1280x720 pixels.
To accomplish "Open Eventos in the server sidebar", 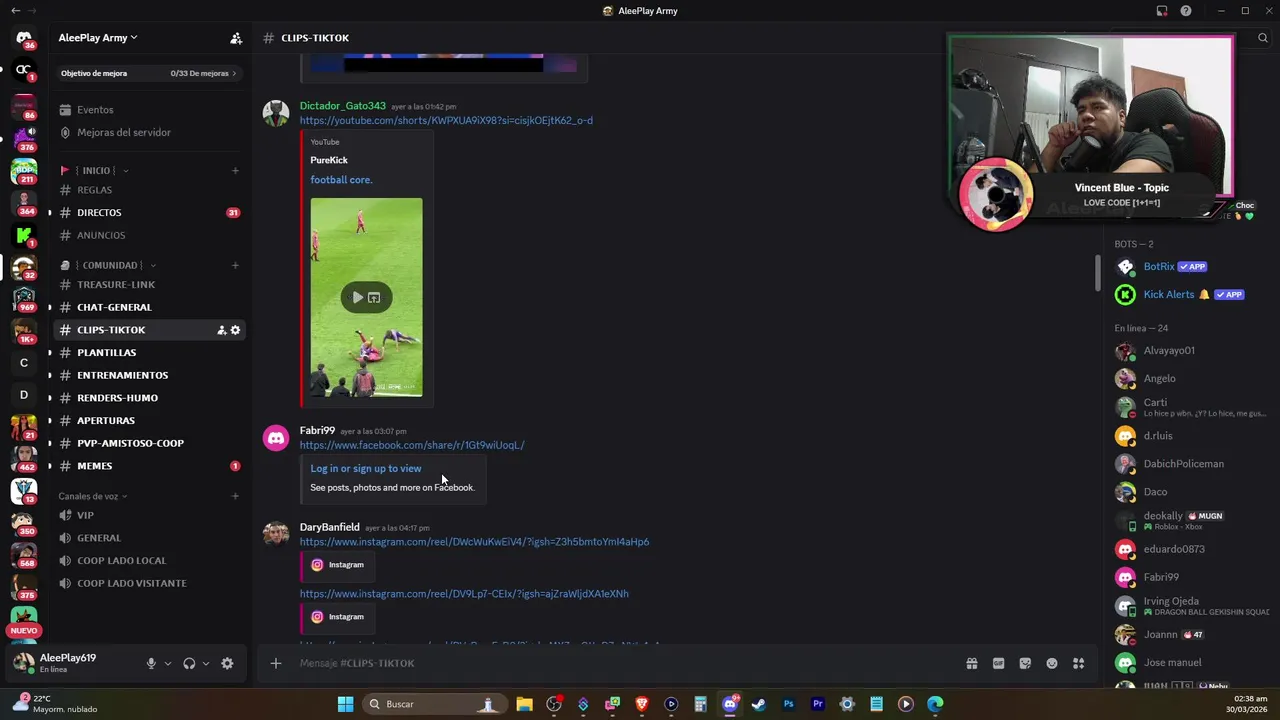I will tap(95, 110).
